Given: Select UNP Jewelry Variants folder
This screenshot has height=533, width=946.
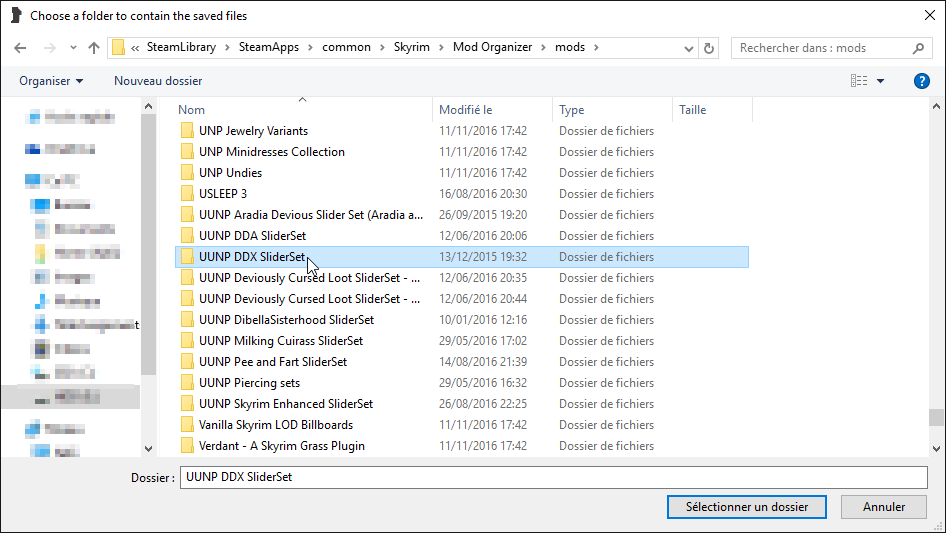Looking at the screenshot, I should 462,131.
